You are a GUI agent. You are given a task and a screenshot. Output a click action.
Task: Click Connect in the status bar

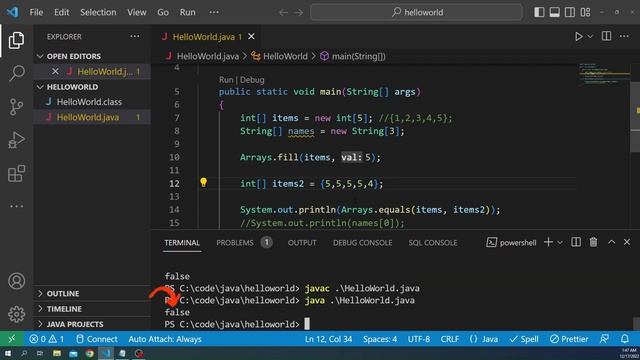click(x=97, y=339)
